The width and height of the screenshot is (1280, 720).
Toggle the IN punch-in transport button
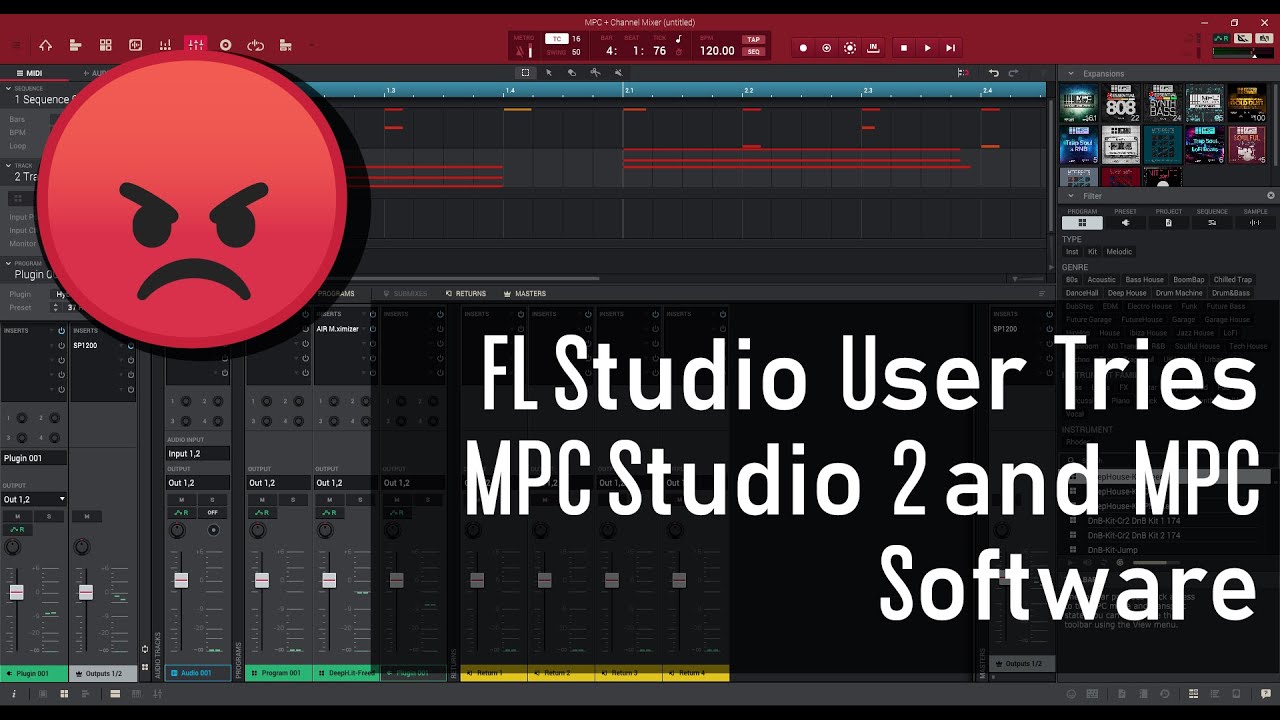pyautogui.click(x=873, y=48)
